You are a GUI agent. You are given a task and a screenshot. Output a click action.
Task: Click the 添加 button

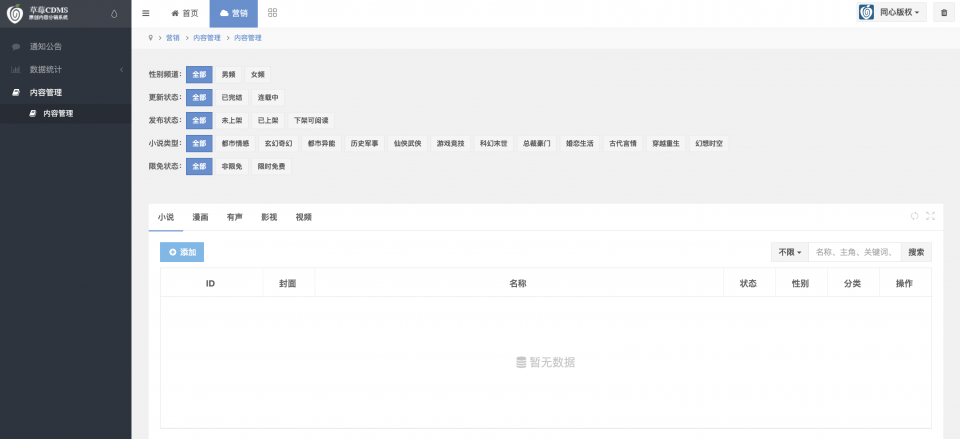point(182,252)
